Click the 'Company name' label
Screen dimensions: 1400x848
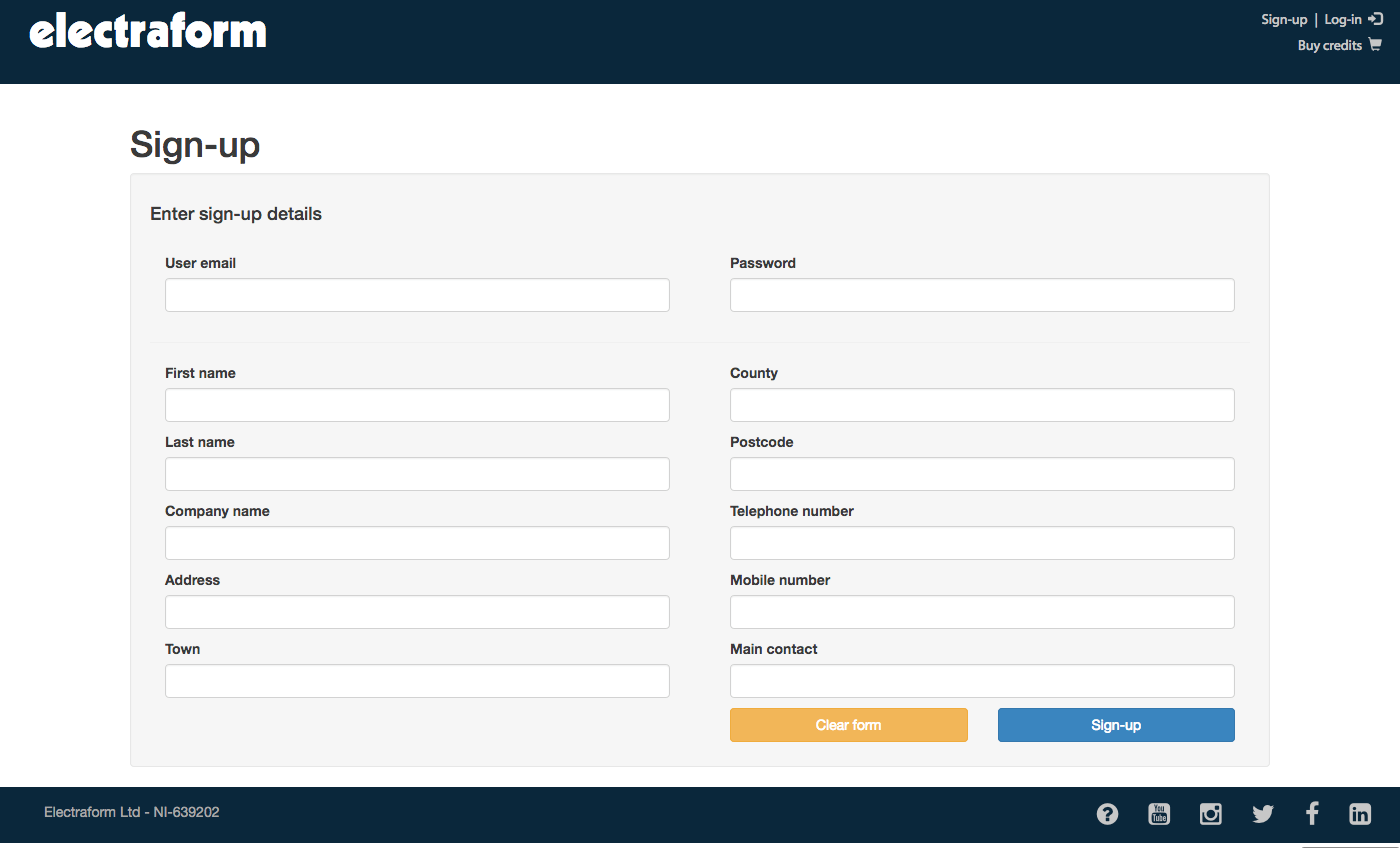click(217, 511)
